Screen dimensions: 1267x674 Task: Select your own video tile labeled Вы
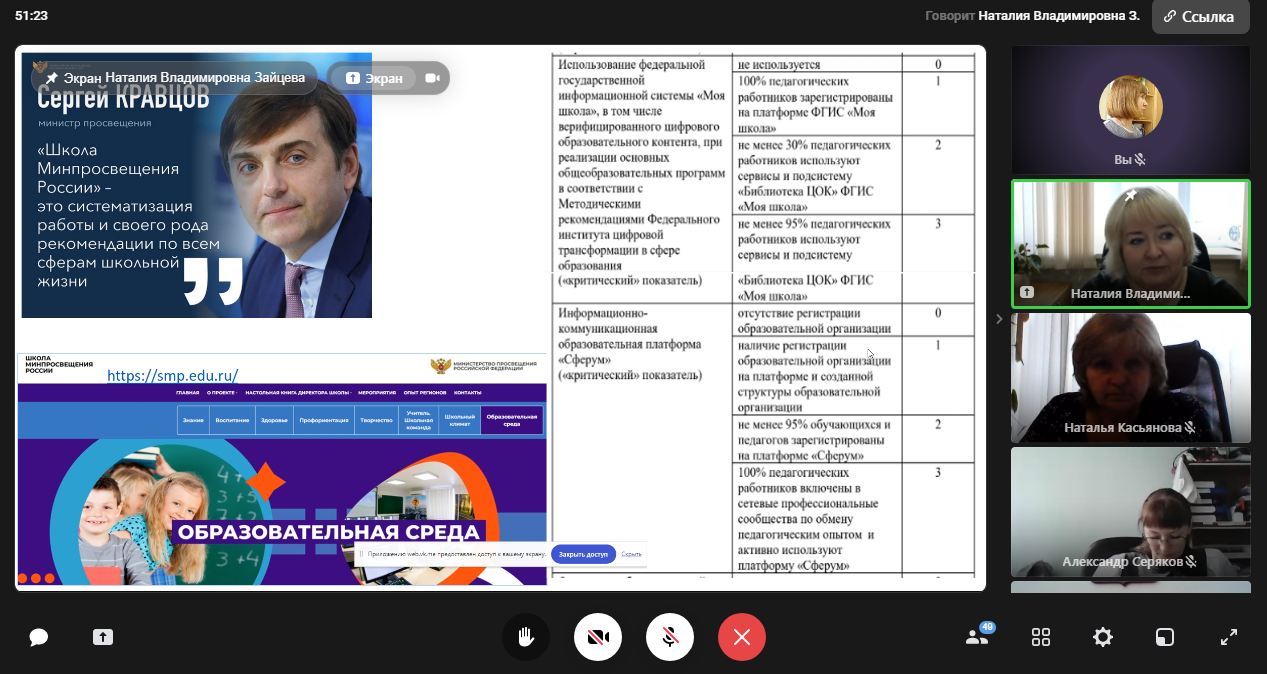[1131, 110]
